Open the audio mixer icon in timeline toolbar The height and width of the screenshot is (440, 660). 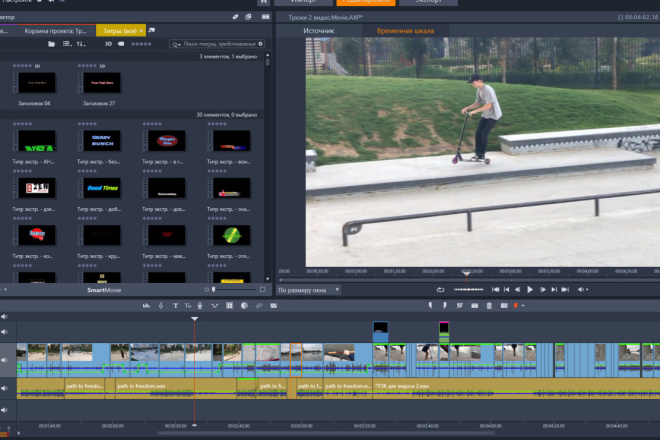(146, 306)
